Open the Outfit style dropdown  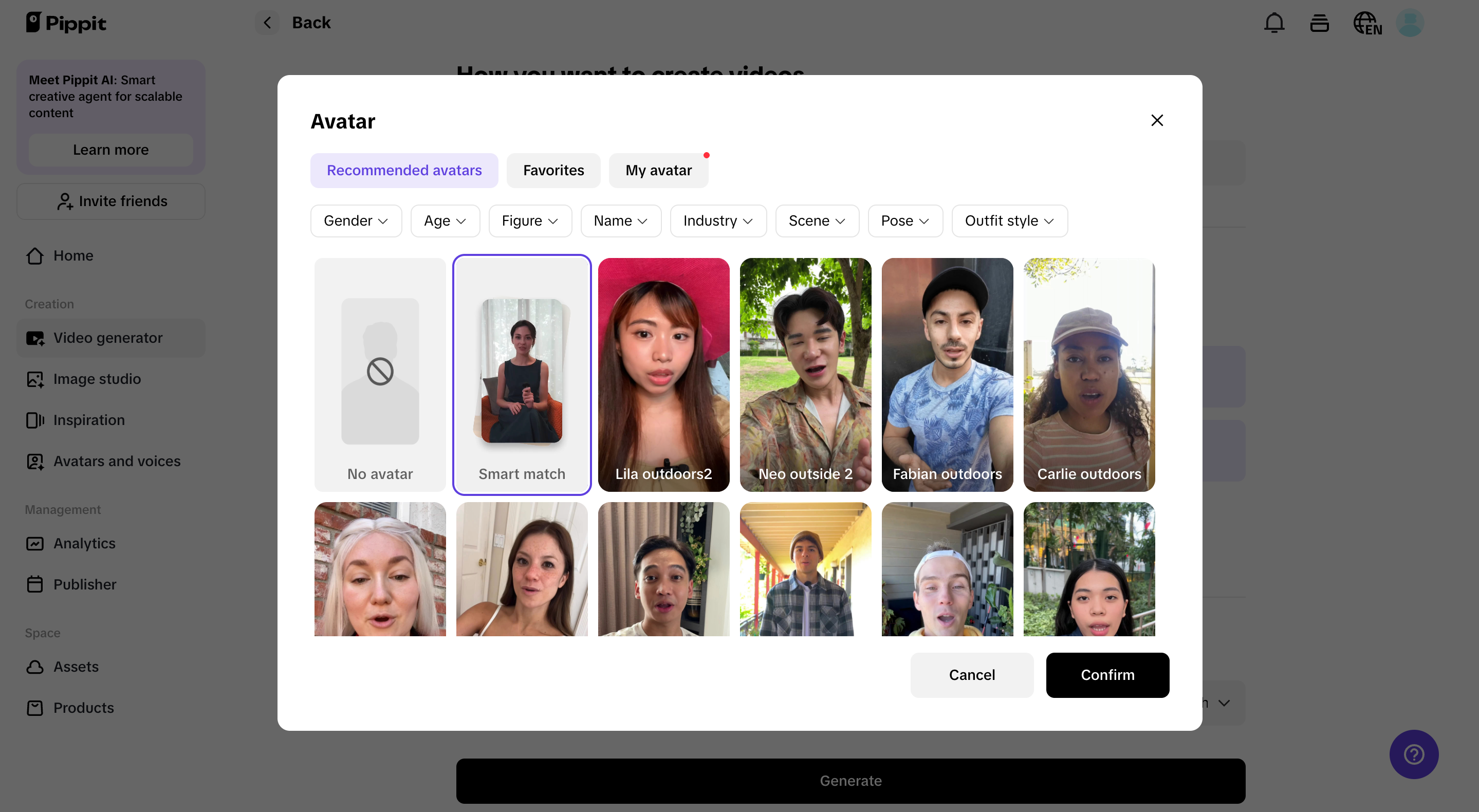tap(1009, 220)
